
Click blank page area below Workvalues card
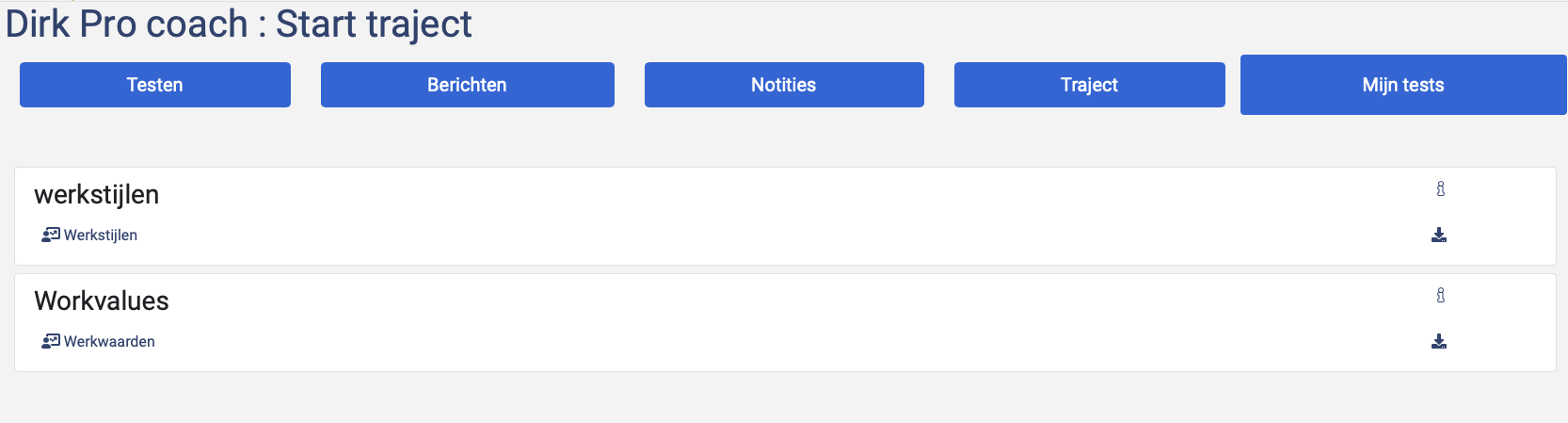click(x=784, y=399)
